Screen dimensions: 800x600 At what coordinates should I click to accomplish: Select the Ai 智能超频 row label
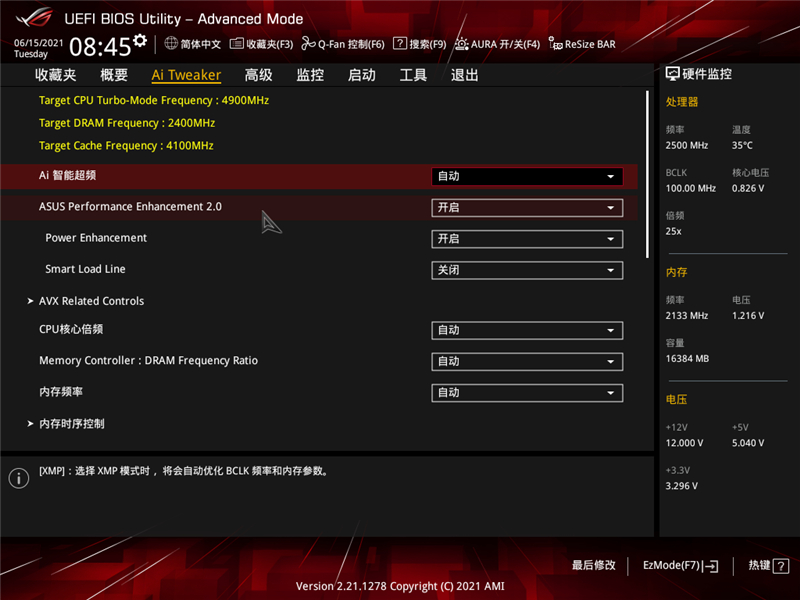pyautogui.click(x=67, y=176)
